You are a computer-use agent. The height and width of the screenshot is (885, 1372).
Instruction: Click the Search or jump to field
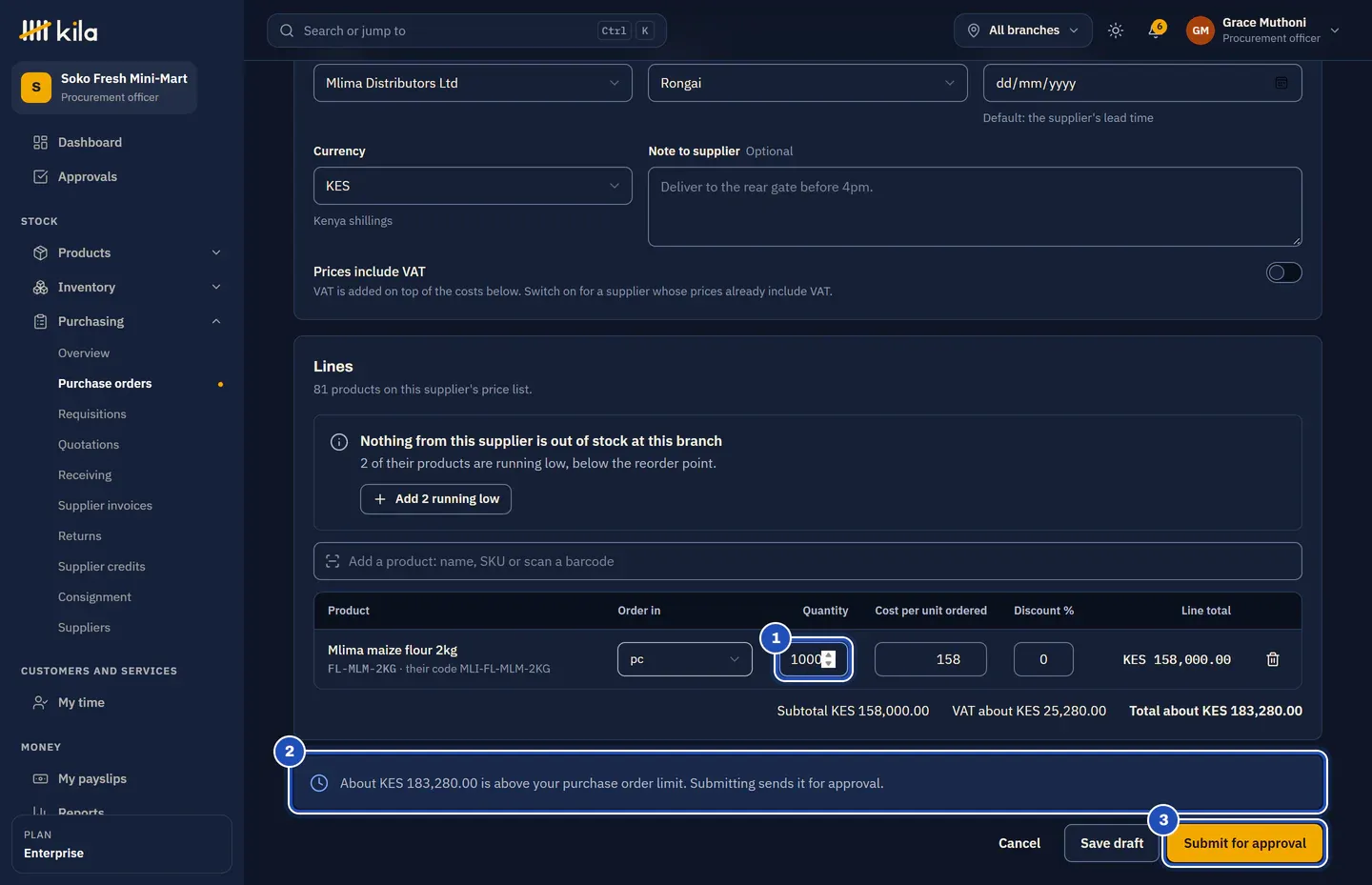pyautogui.click(x=467, y=30)
